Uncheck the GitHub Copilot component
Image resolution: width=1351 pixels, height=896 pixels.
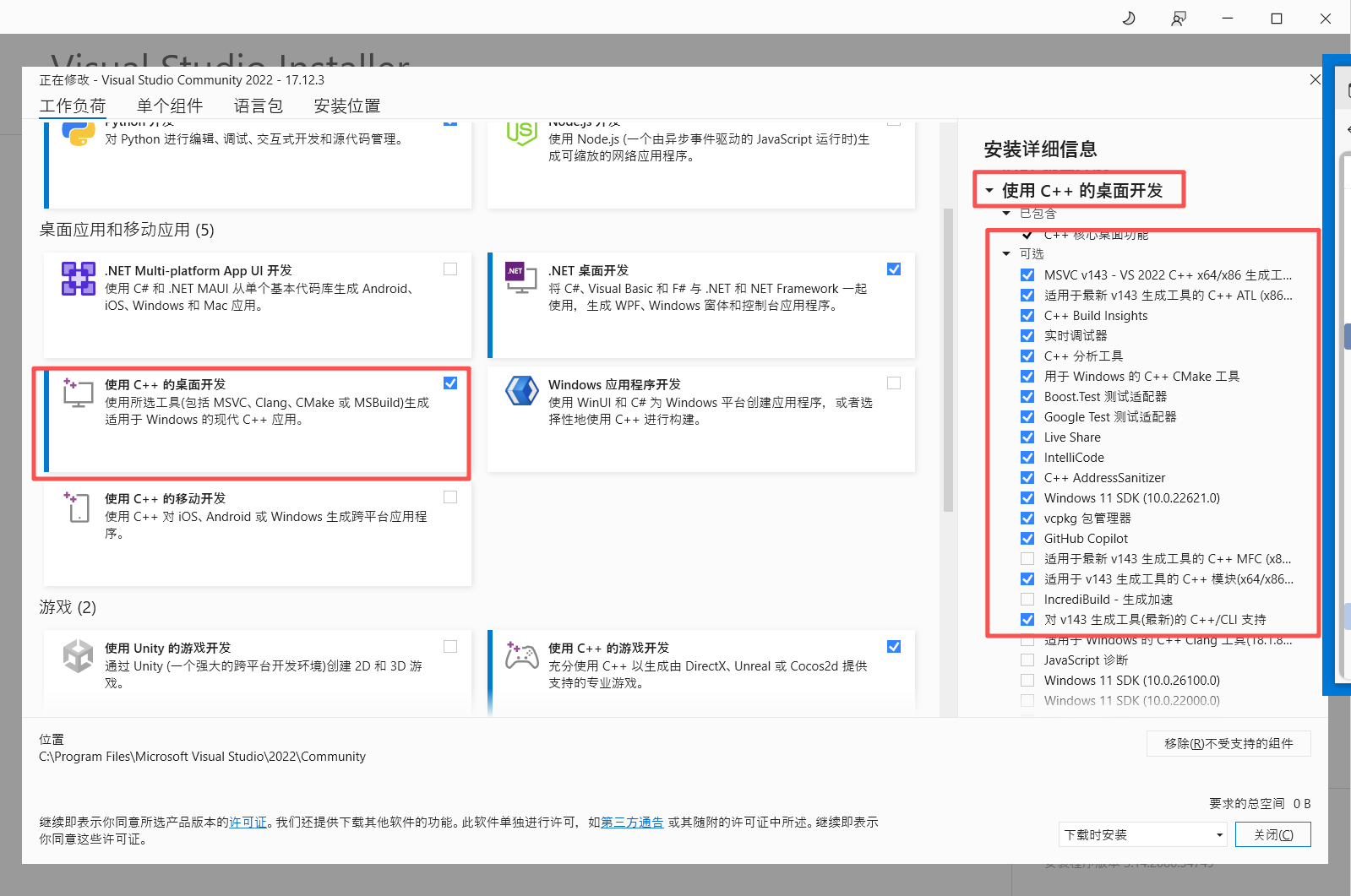(1027, 539)
